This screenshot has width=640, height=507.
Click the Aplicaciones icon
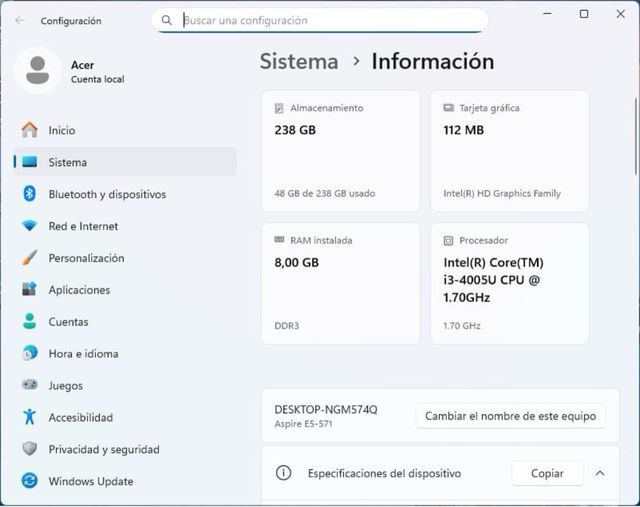[x=29, y=289]
